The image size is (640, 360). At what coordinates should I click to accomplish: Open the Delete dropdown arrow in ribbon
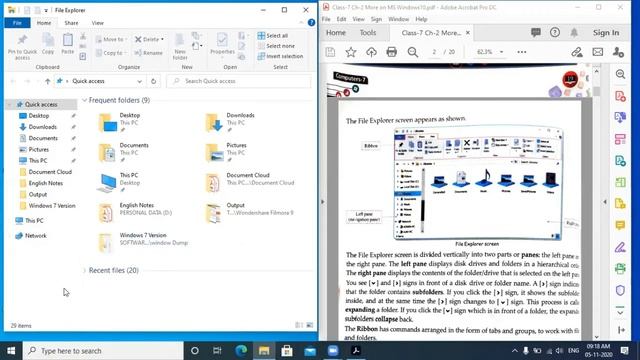pos(162,39)
